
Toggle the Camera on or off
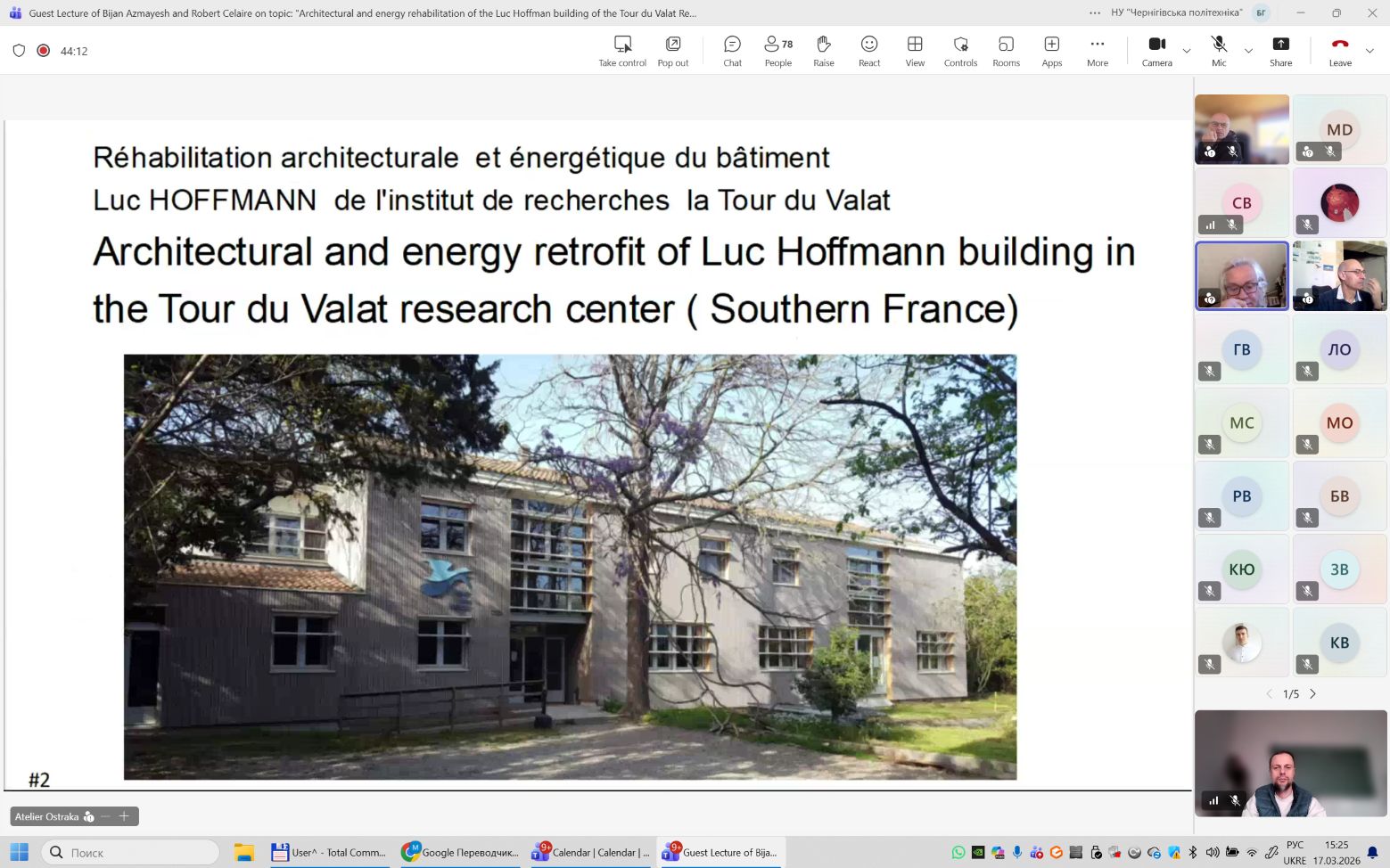click(x=1156, y=51)
